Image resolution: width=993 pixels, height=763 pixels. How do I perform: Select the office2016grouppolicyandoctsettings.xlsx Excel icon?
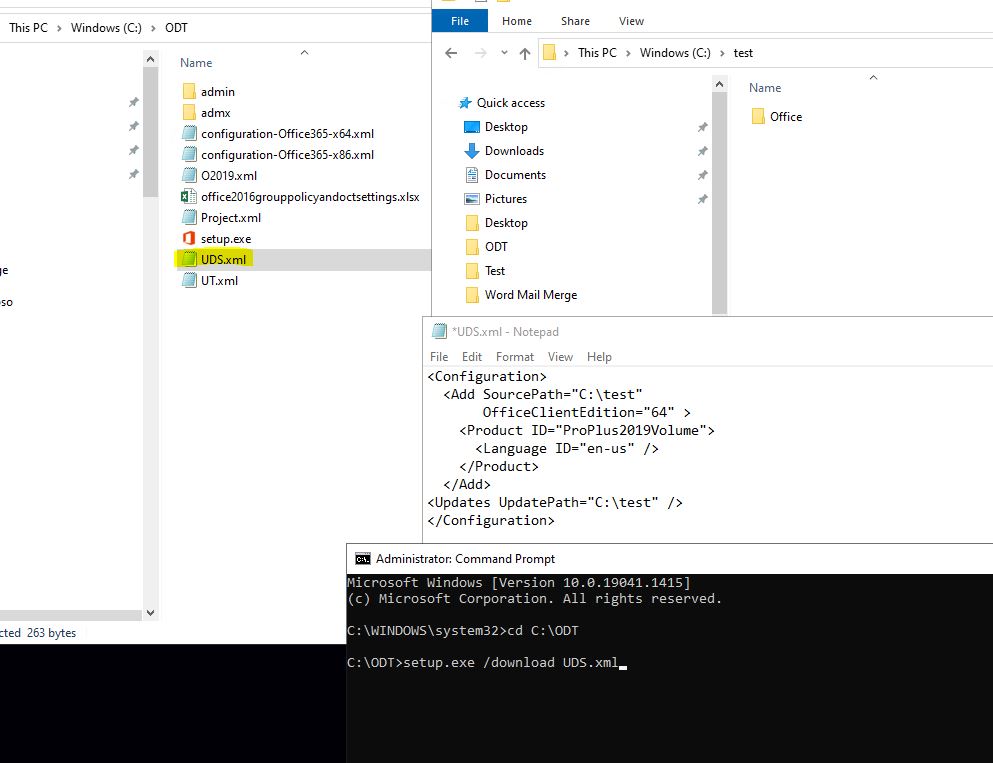(x=189, y=196)
